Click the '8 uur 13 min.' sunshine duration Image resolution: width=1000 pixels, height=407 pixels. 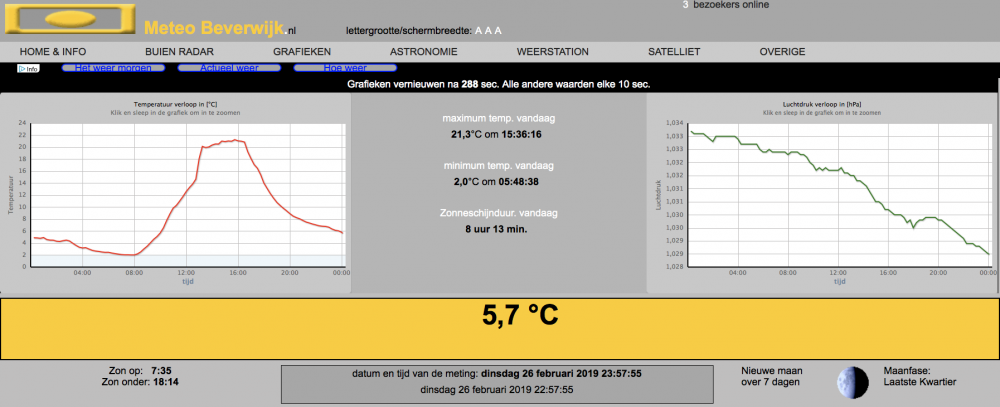point(496,228)
